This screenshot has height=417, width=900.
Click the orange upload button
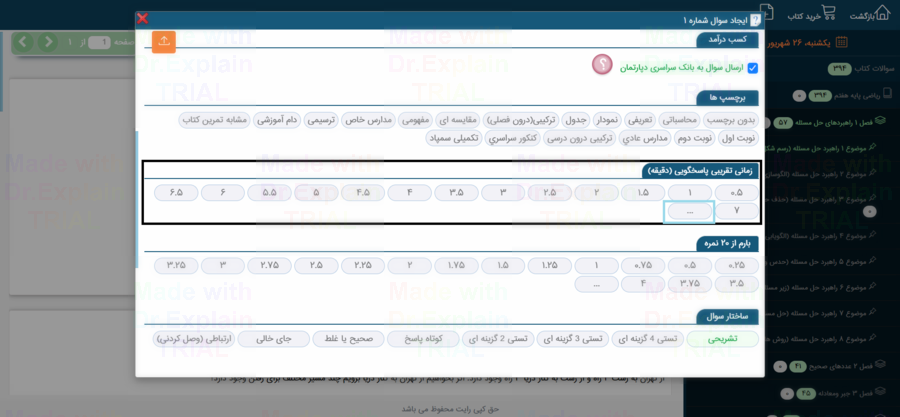pos(164,41)
